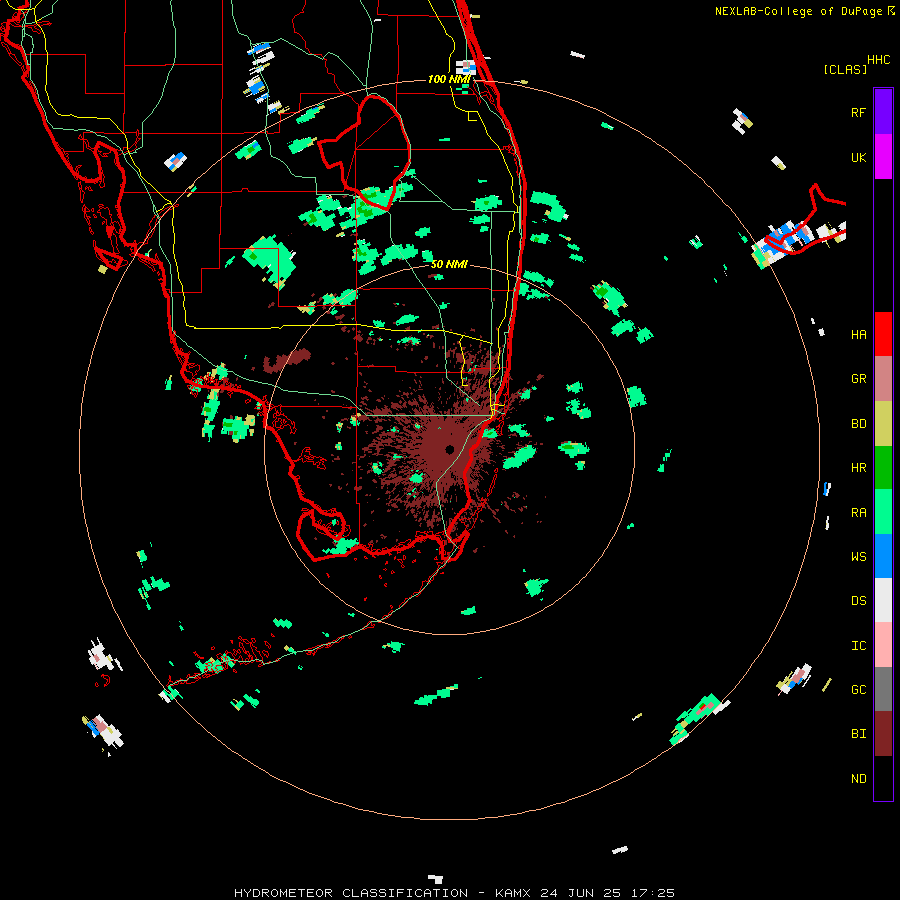This screenshot has height=900, width=900.
Task: Click the HHC product code label
Action: 878,60
